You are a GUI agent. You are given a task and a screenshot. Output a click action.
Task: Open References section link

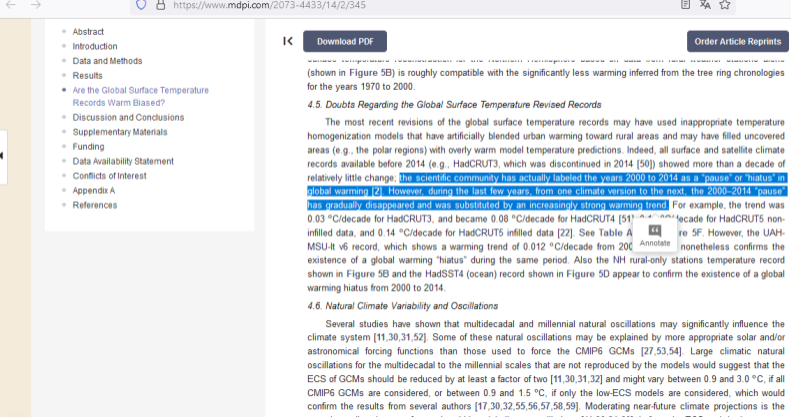tap(95, 205)
